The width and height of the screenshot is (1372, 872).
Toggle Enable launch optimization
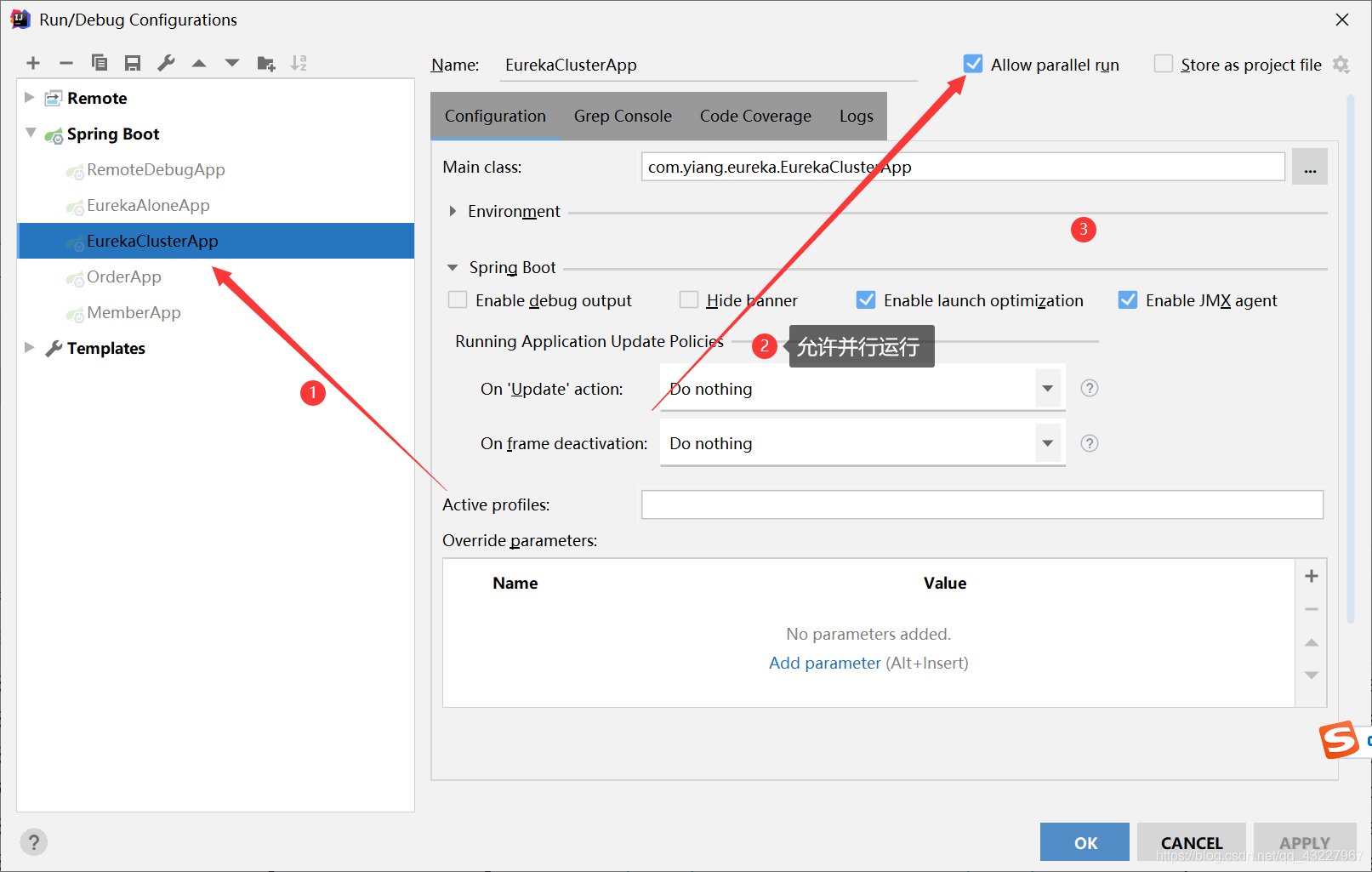pos(866,299)
